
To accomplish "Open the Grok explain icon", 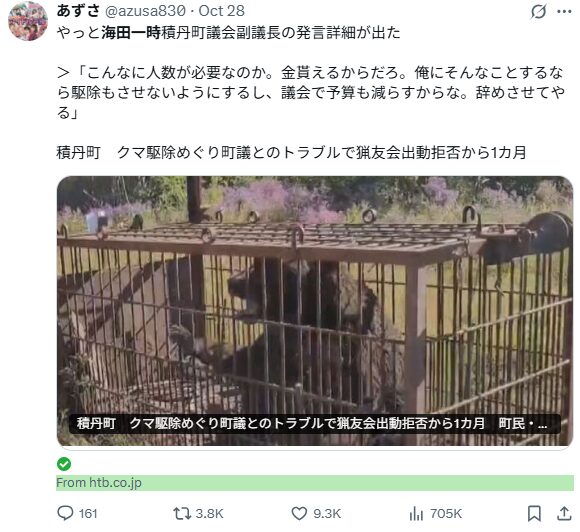I will tap(538, 12).
